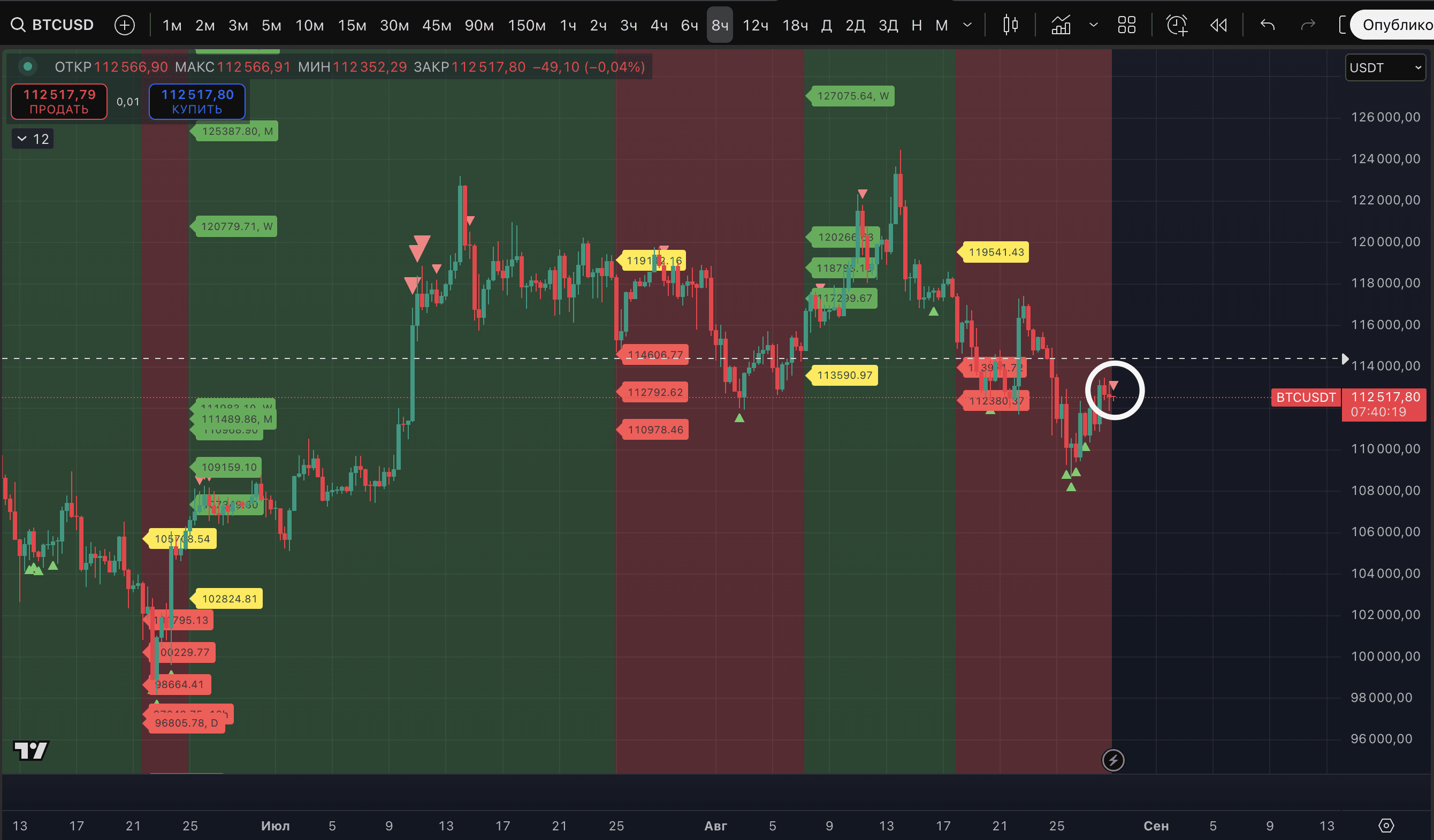
Task: Collapse the 12 indicators legend
Action: (x=33, y=139)
